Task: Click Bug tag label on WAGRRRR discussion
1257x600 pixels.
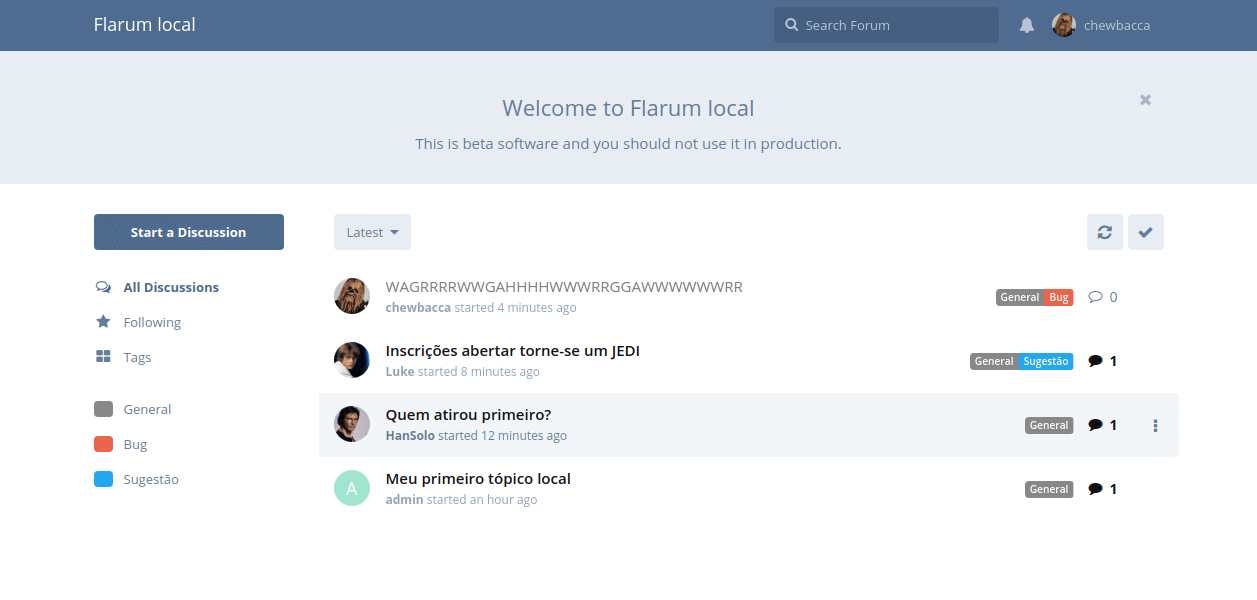Action: (x=1059, y=297)
